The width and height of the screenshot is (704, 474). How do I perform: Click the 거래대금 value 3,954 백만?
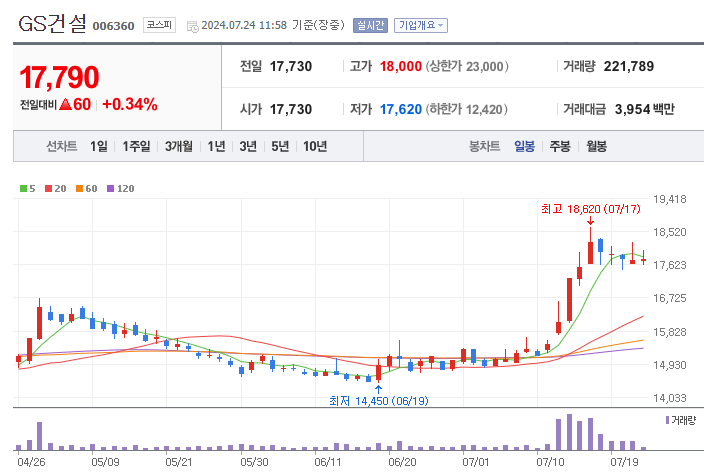pos(645,110)
